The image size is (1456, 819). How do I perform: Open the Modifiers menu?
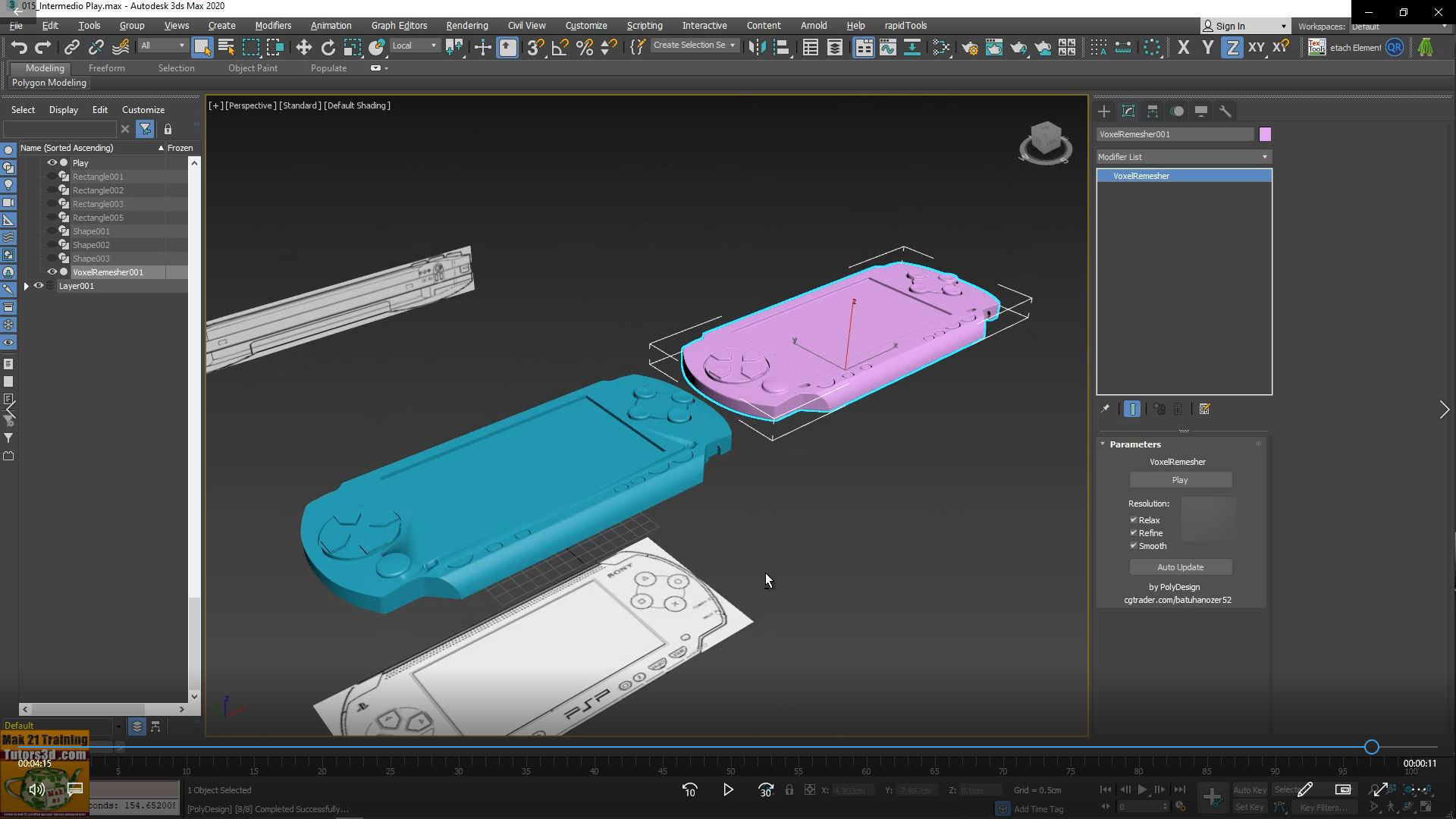273,26
